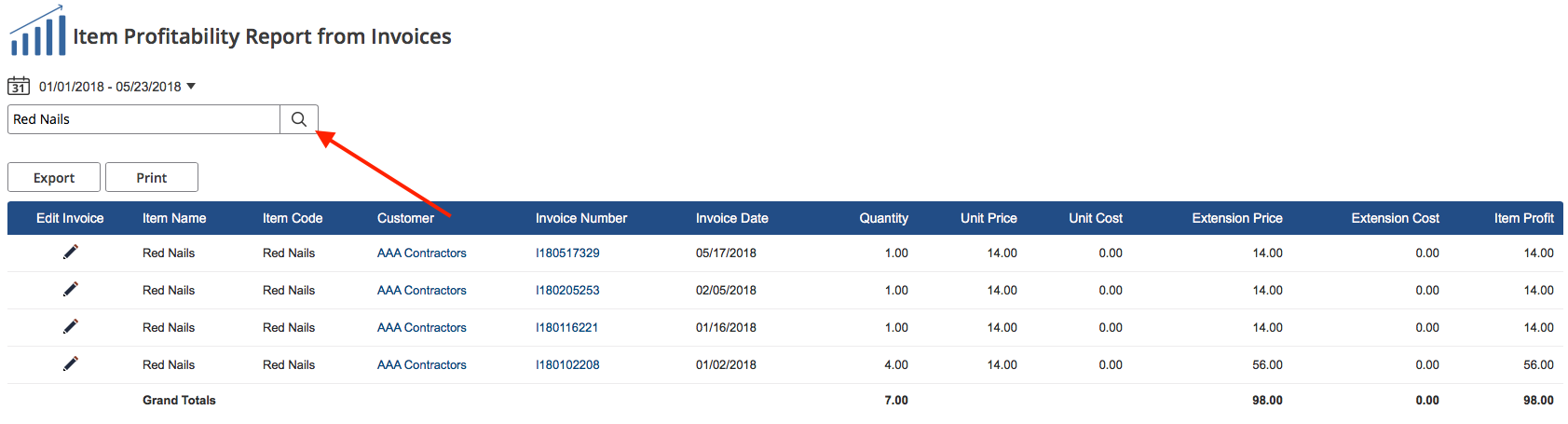The image size is (1568, 424).
Task: Open invoice number I180205253 link
Action: (x=567, y=291)
